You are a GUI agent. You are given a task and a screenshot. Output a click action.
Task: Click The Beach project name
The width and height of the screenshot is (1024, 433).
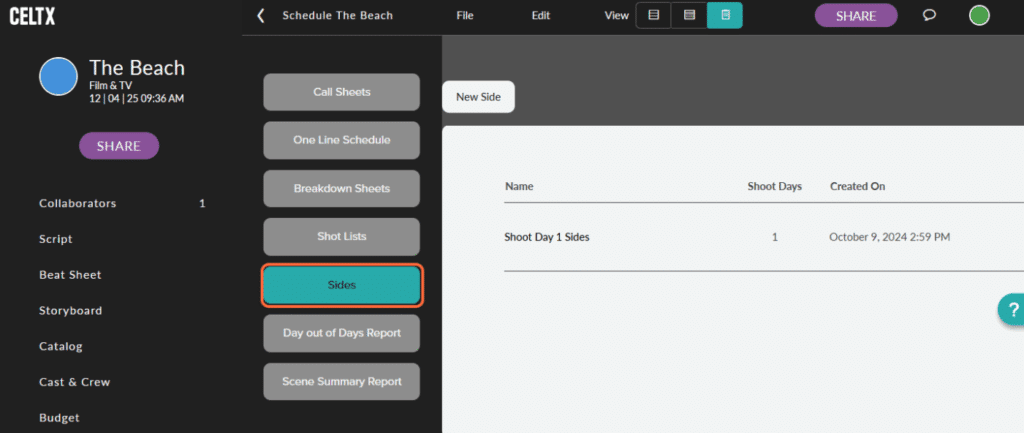[137, 68]
